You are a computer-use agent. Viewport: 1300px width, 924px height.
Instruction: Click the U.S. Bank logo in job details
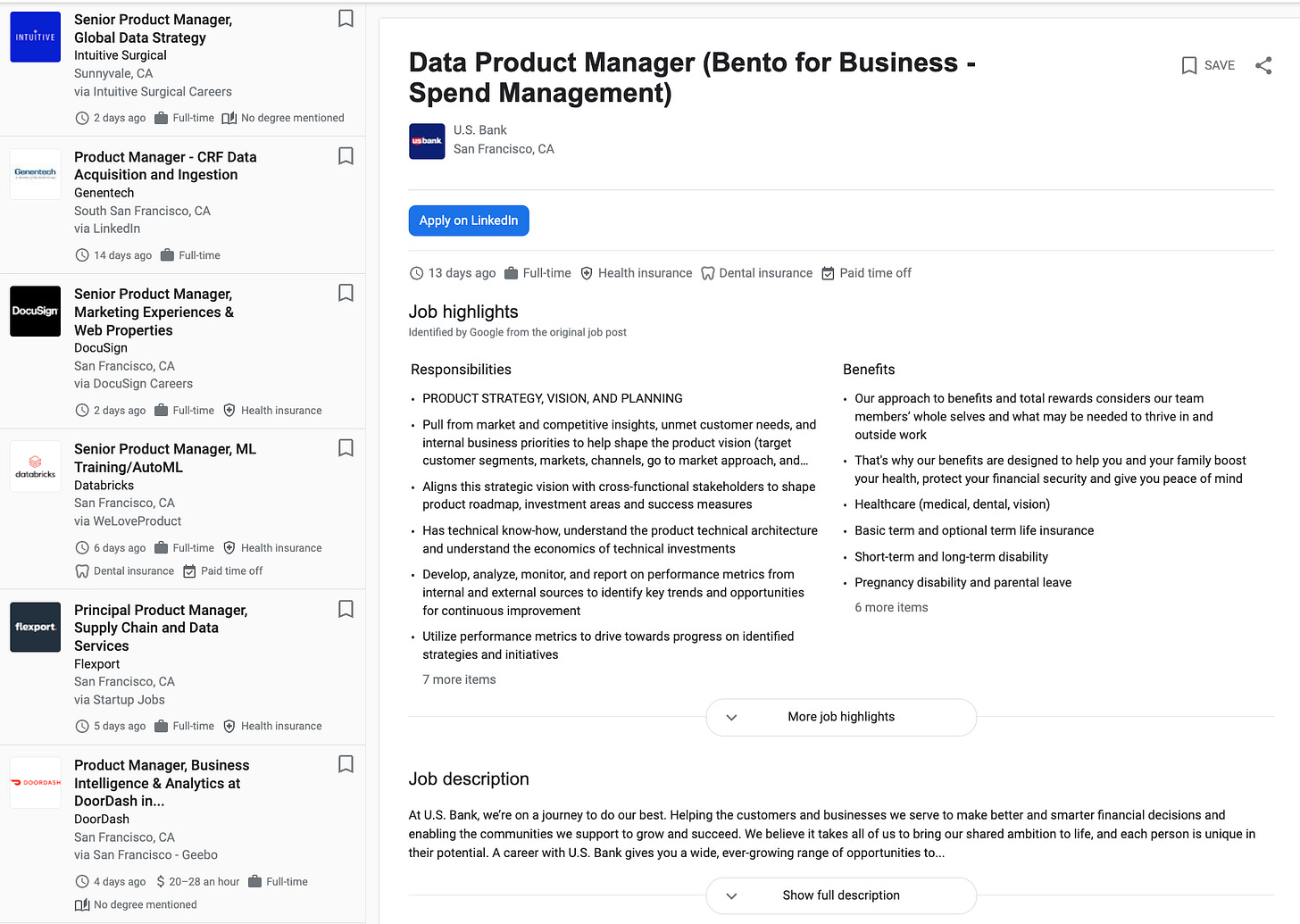pos(427,141)
